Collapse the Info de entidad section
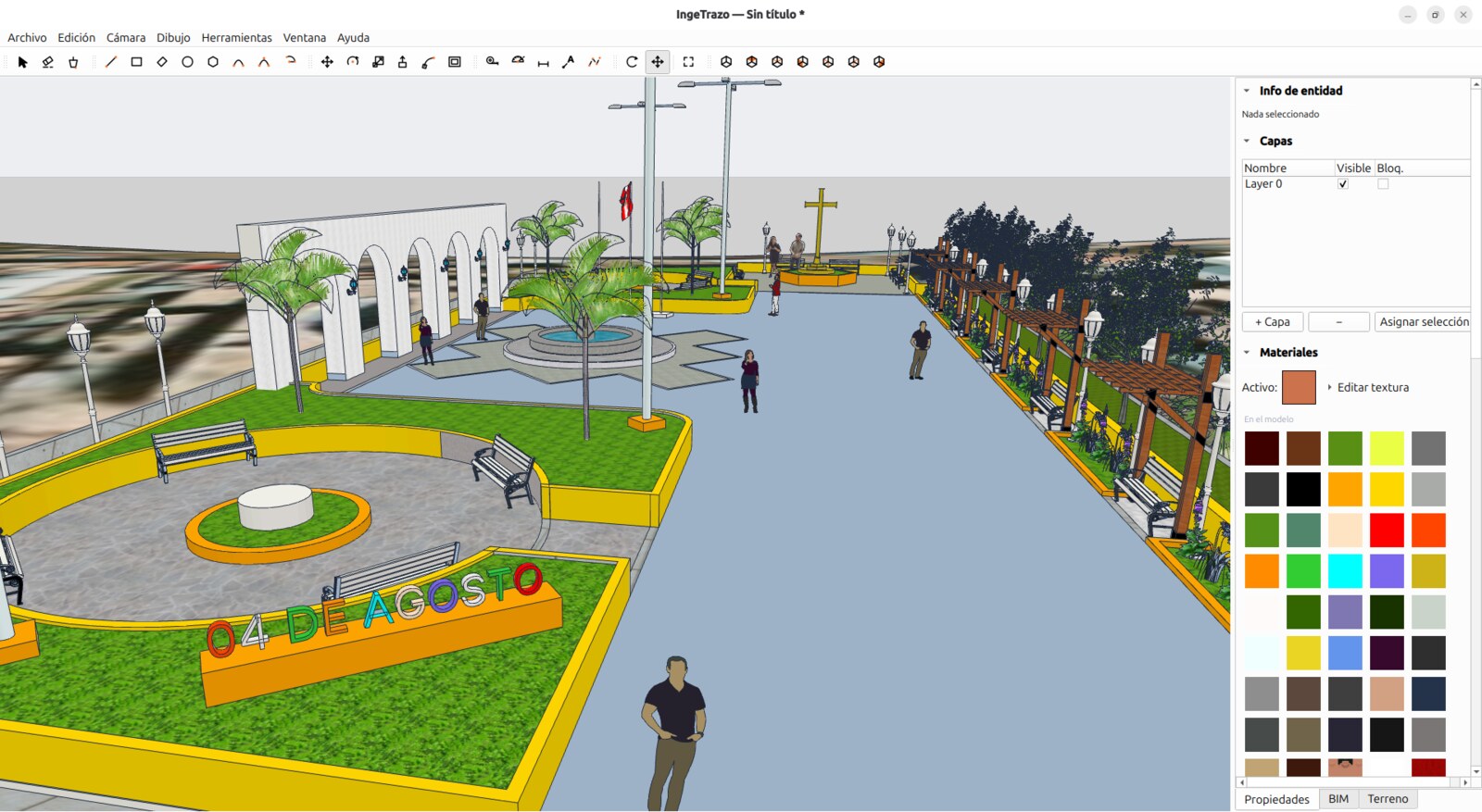 [x=1247, y=91]
